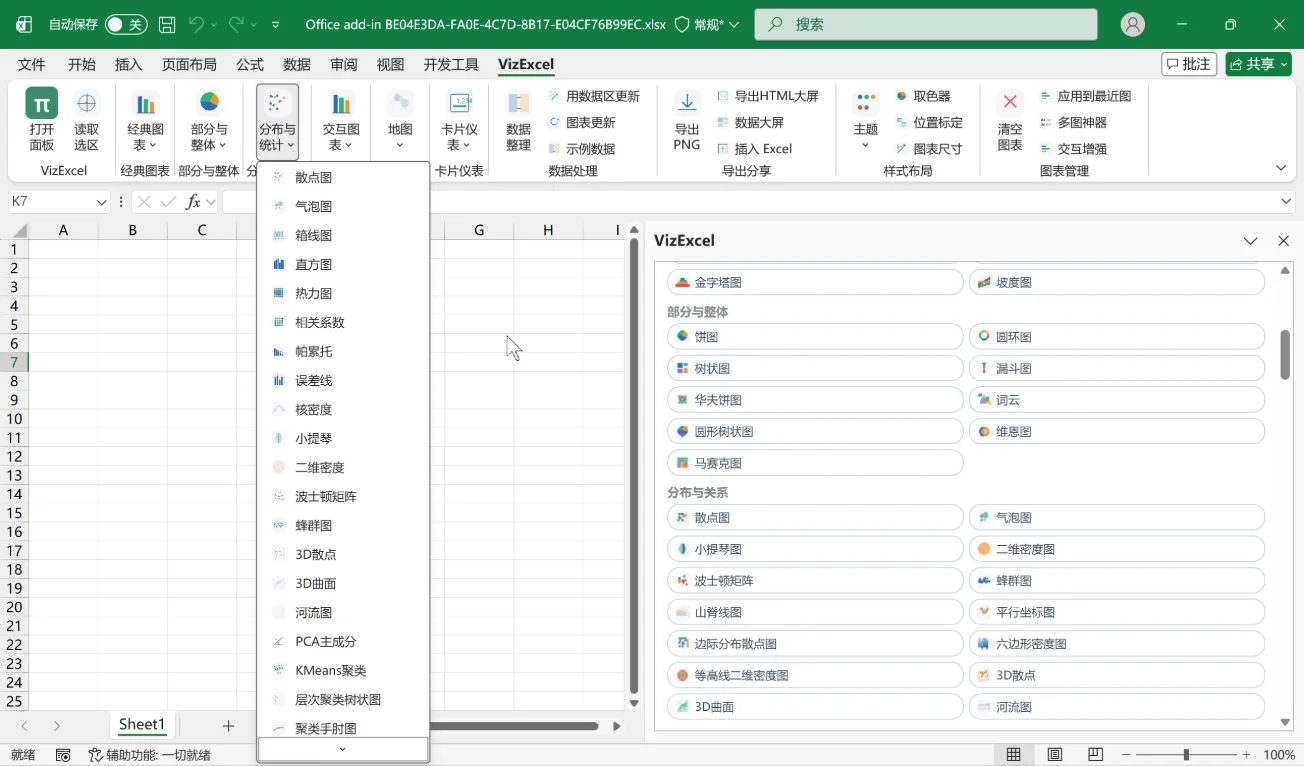Image resolution: width=1304 pixels, height=766 pixels.
Task: Click the insert function fx icon
Action: pos(194,202)
